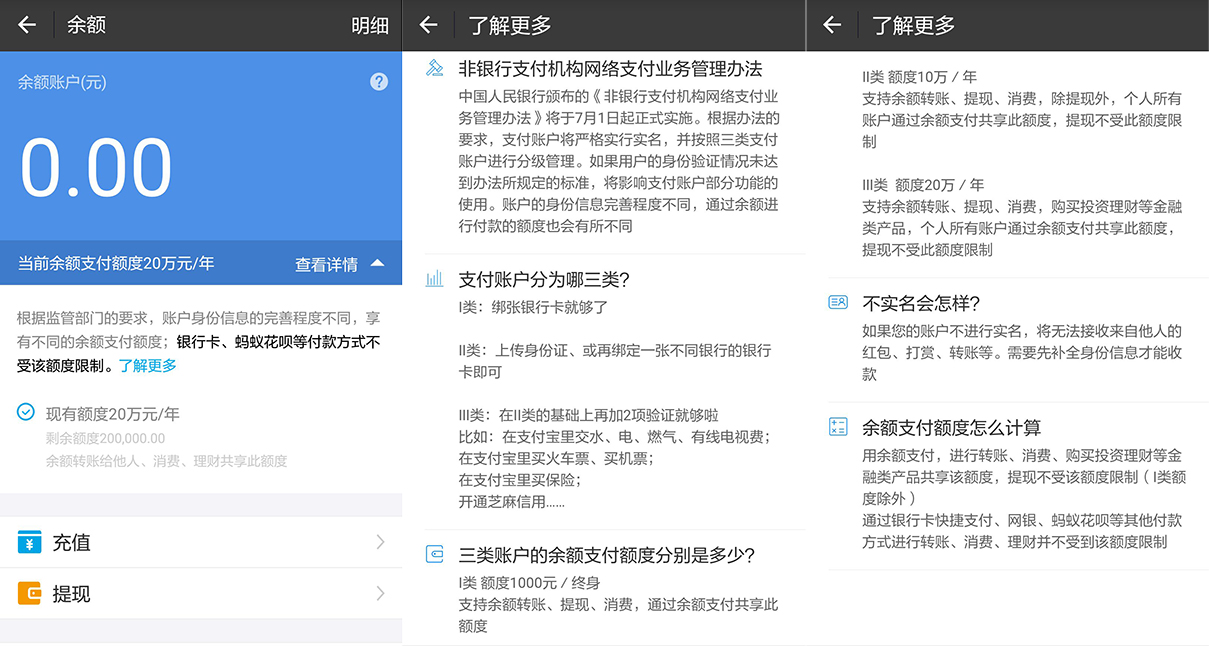
Task: Tap calculator icon beside 余额支付额度怎么计算
Action: pyautogui.click(x=838, y=427)
